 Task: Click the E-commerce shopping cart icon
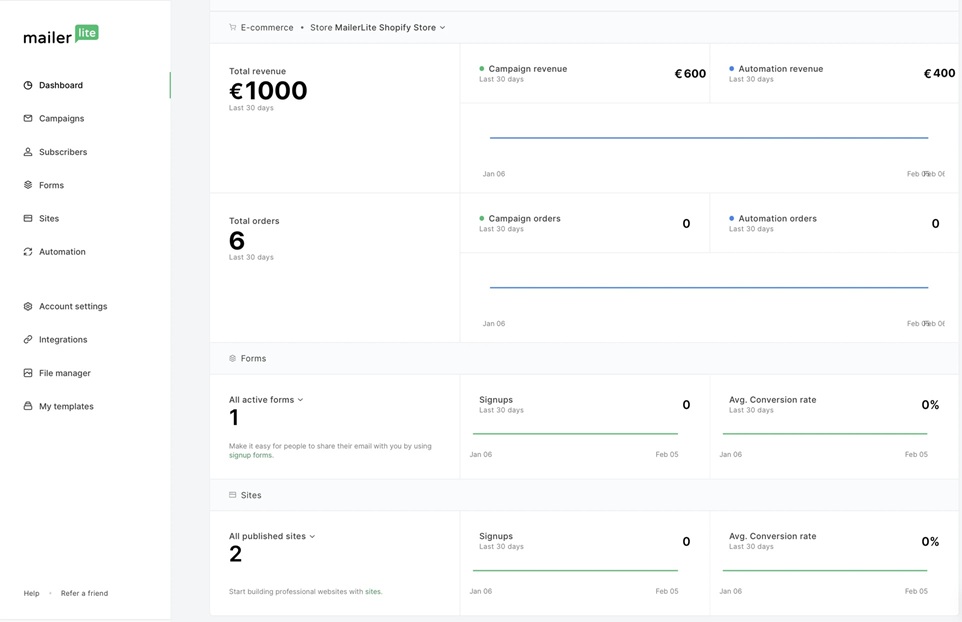coord(233,27)
